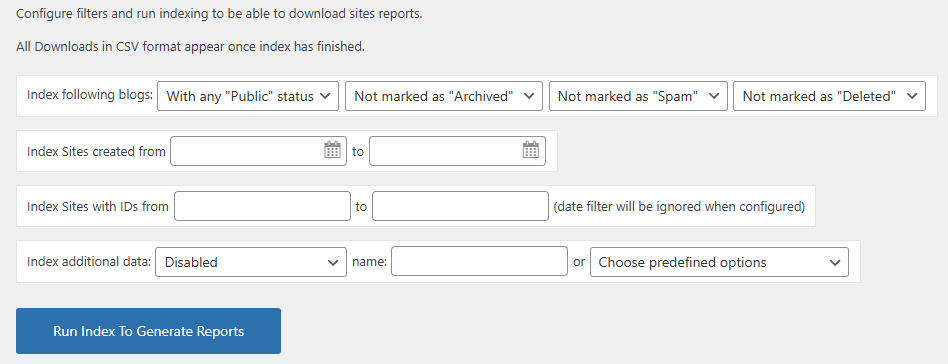Click Run Index To Generate Reports button
The width and height of the screenshot is (948, 364).
148,331
